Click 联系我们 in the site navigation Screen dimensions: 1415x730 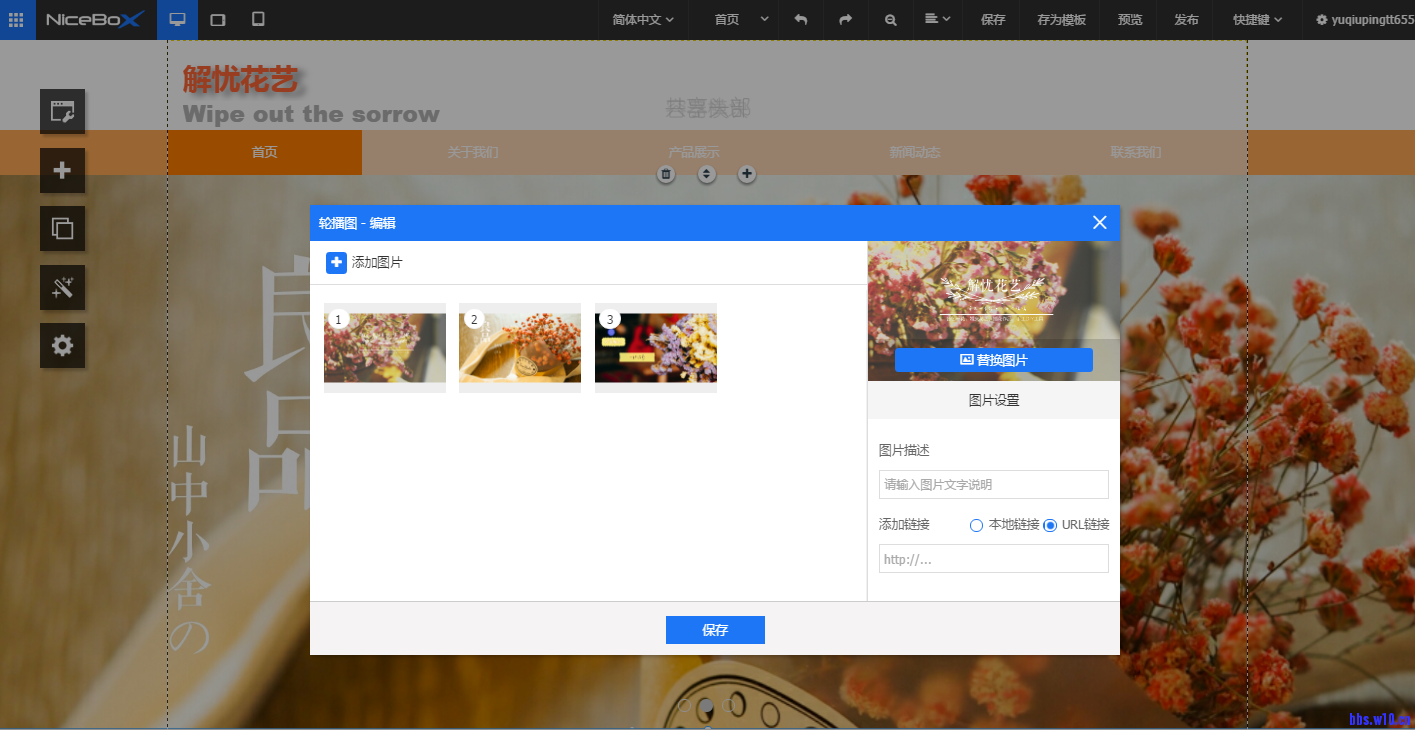pos(1136,152)
